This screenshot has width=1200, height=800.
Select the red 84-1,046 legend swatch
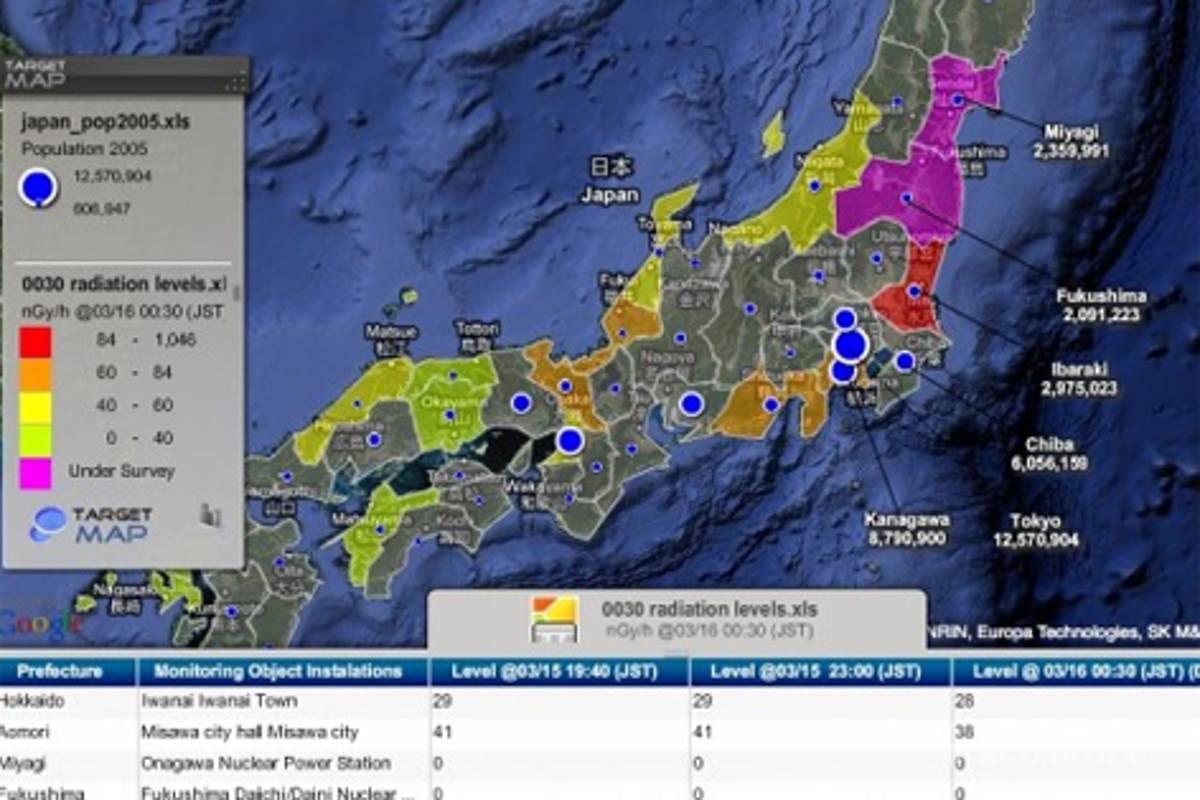click(35, 340)
